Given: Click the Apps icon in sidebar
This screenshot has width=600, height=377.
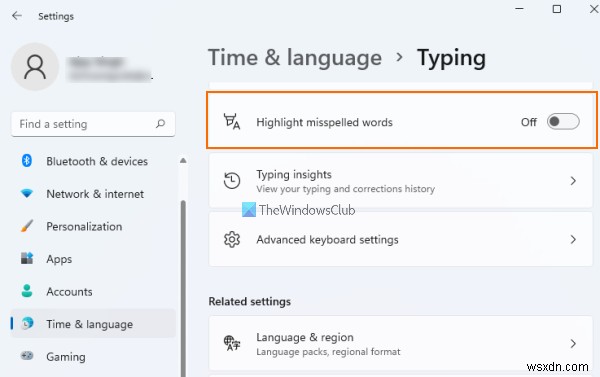Looking at the screenshot, I should [x=27, y=258].
